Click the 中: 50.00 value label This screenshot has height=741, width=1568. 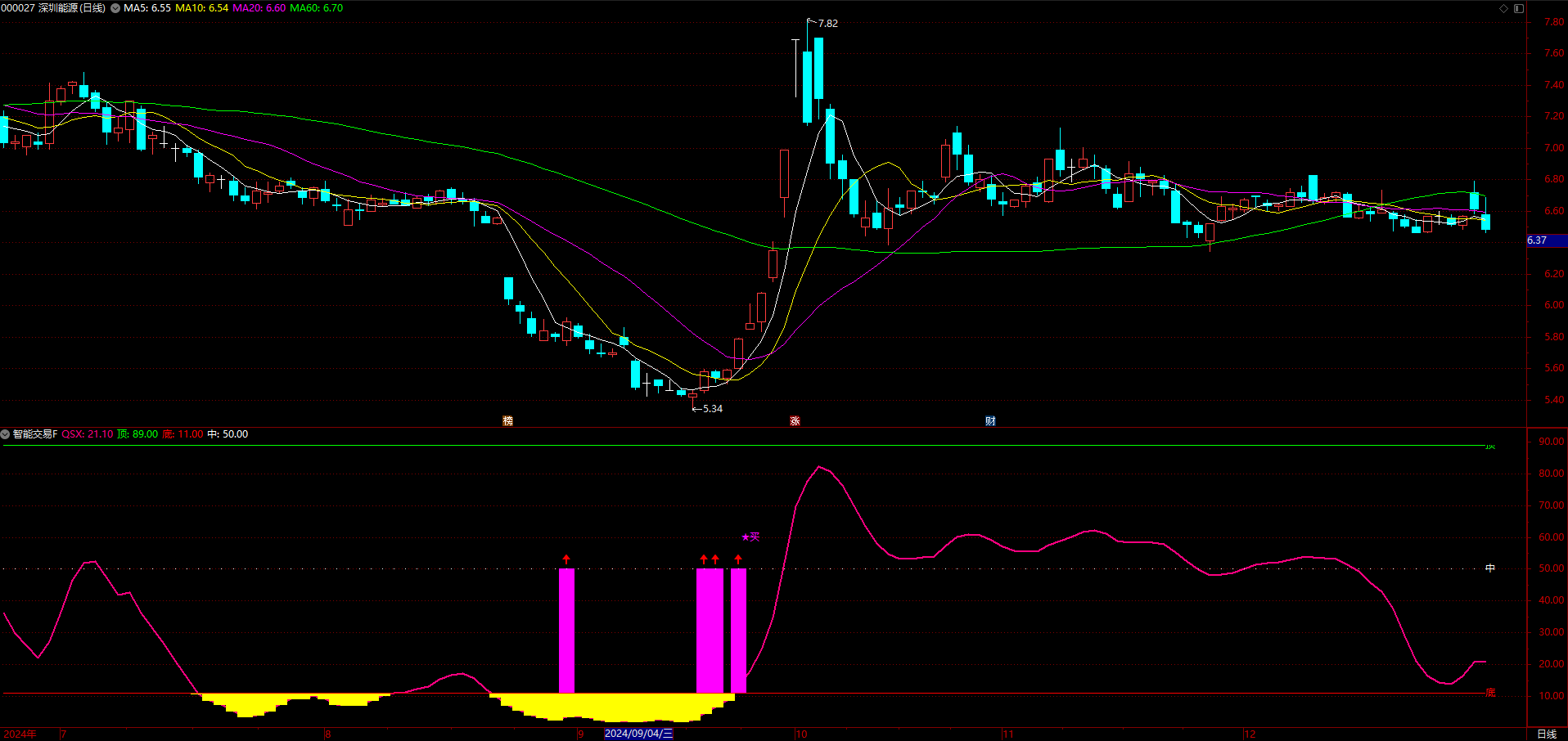[228, 434]
